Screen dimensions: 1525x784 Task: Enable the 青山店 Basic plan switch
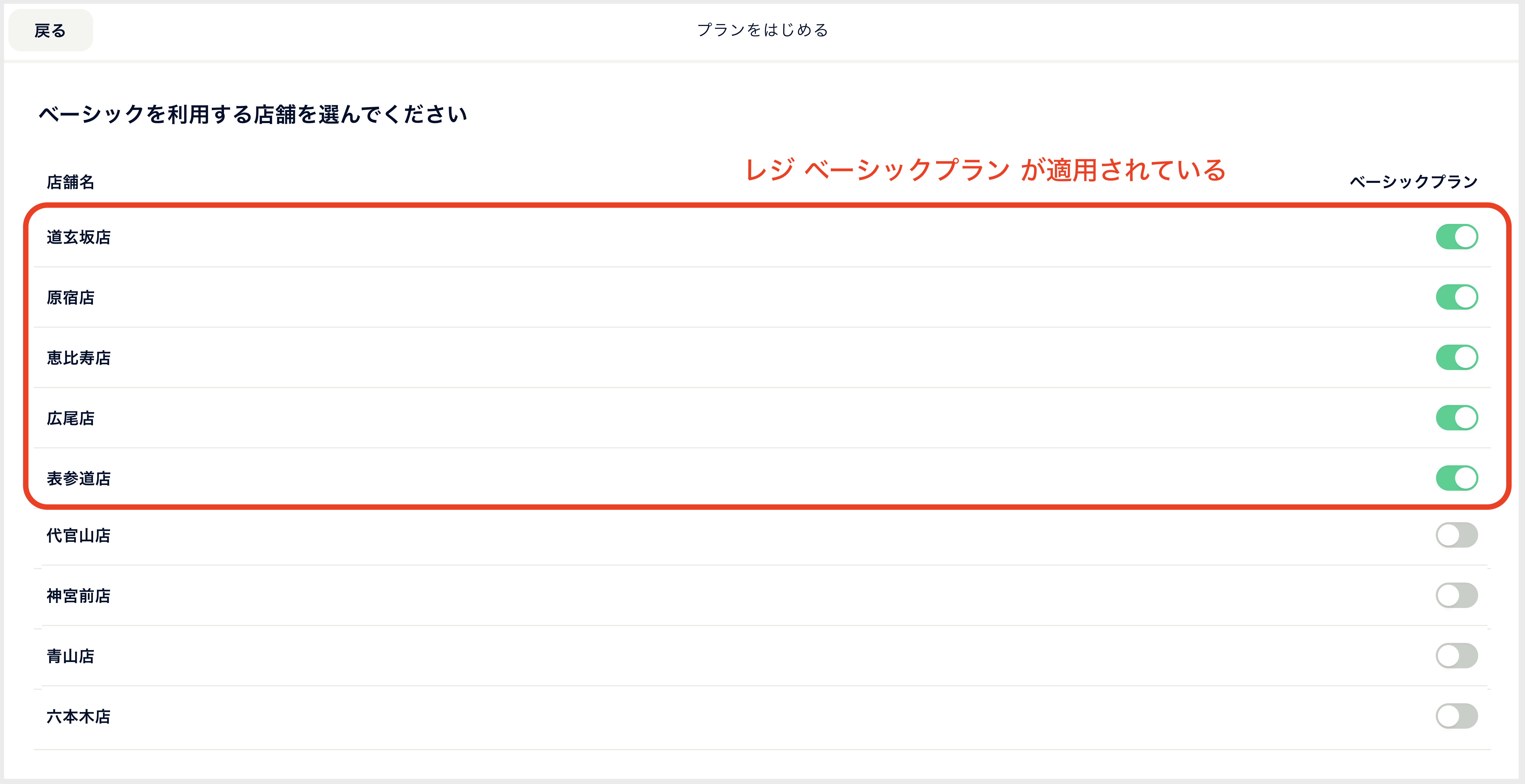1456,656
